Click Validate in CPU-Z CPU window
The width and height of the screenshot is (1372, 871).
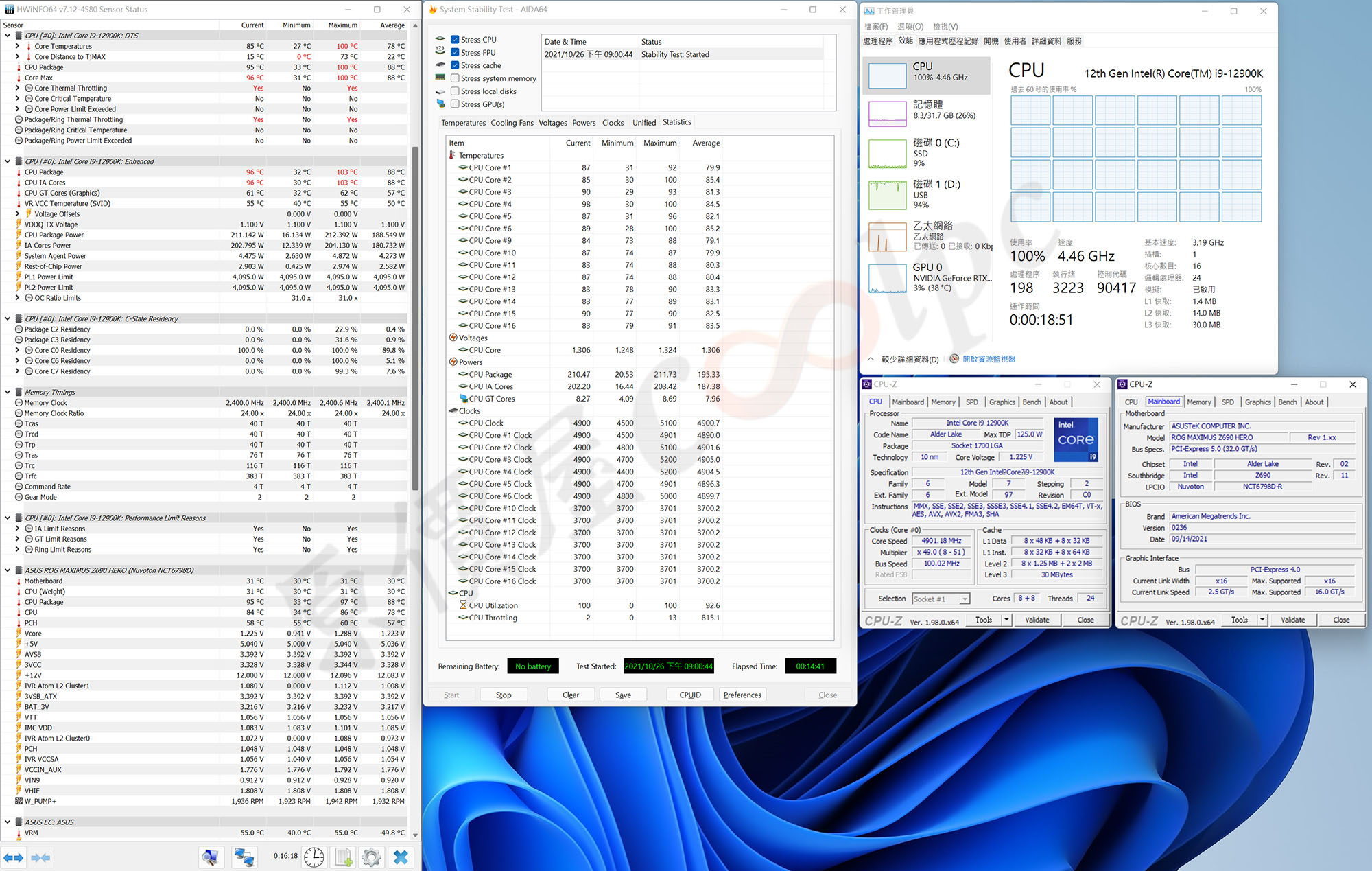pyautogui.click(x=1037, y=620)
